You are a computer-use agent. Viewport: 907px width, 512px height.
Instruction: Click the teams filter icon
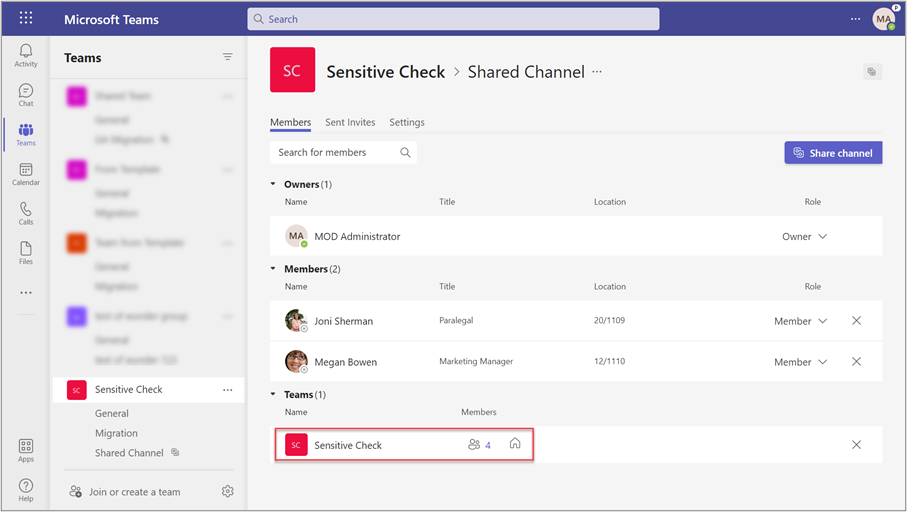click(228, 57)
